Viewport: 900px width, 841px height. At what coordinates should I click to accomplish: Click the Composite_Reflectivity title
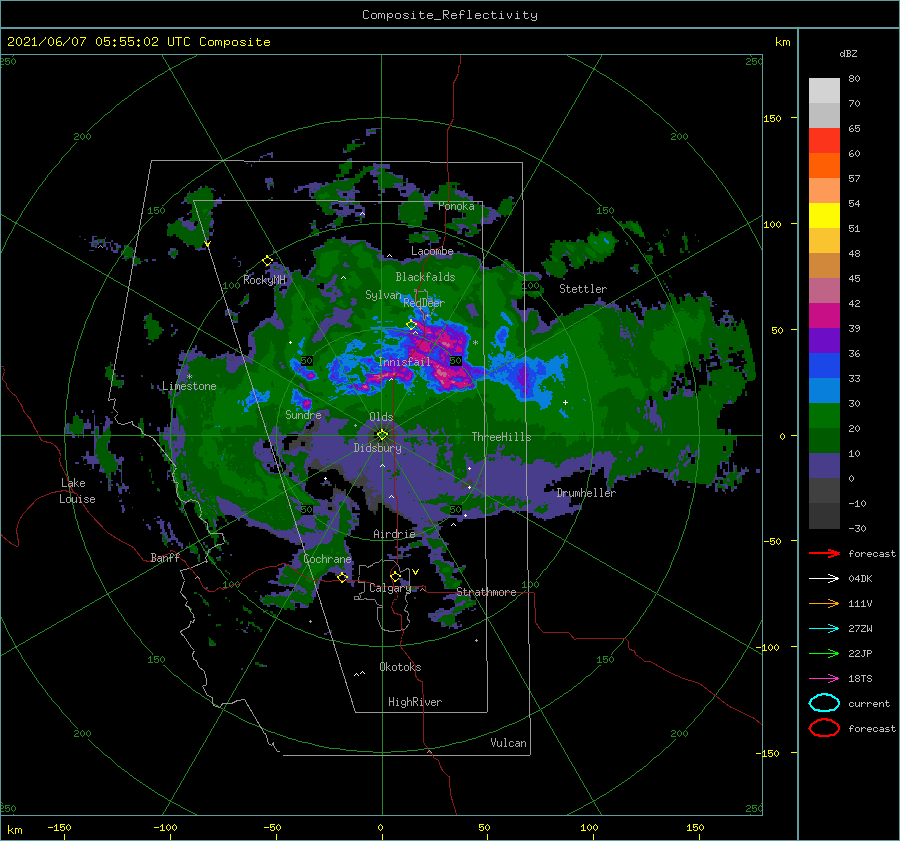(x=450, y=15)
